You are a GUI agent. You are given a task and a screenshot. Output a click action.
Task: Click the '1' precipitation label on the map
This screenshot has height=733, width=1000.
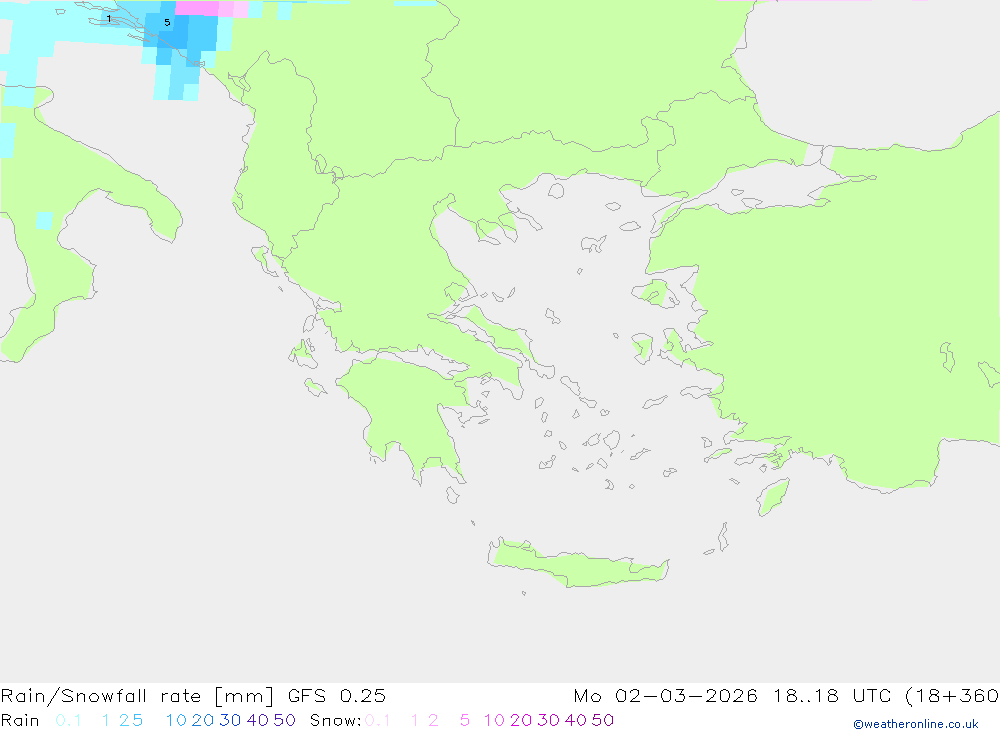click(x=109, y=19)
